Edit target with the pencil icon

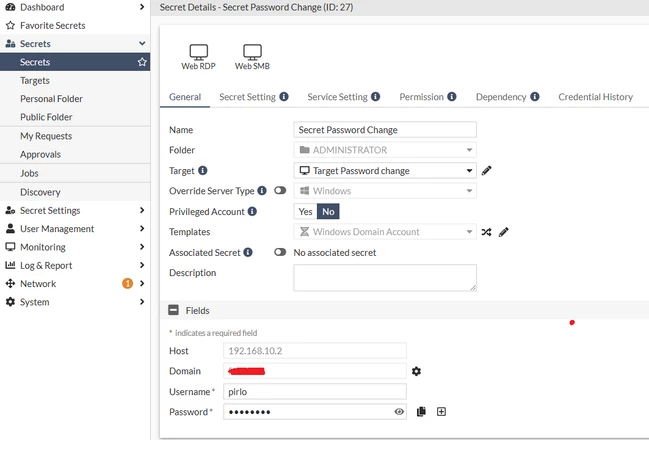click(487, 171)
